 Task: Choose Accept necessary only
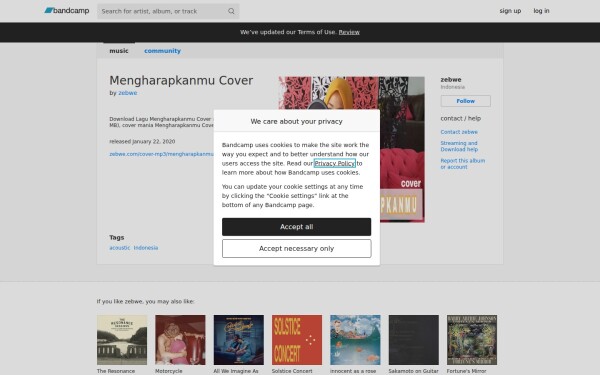297,249
